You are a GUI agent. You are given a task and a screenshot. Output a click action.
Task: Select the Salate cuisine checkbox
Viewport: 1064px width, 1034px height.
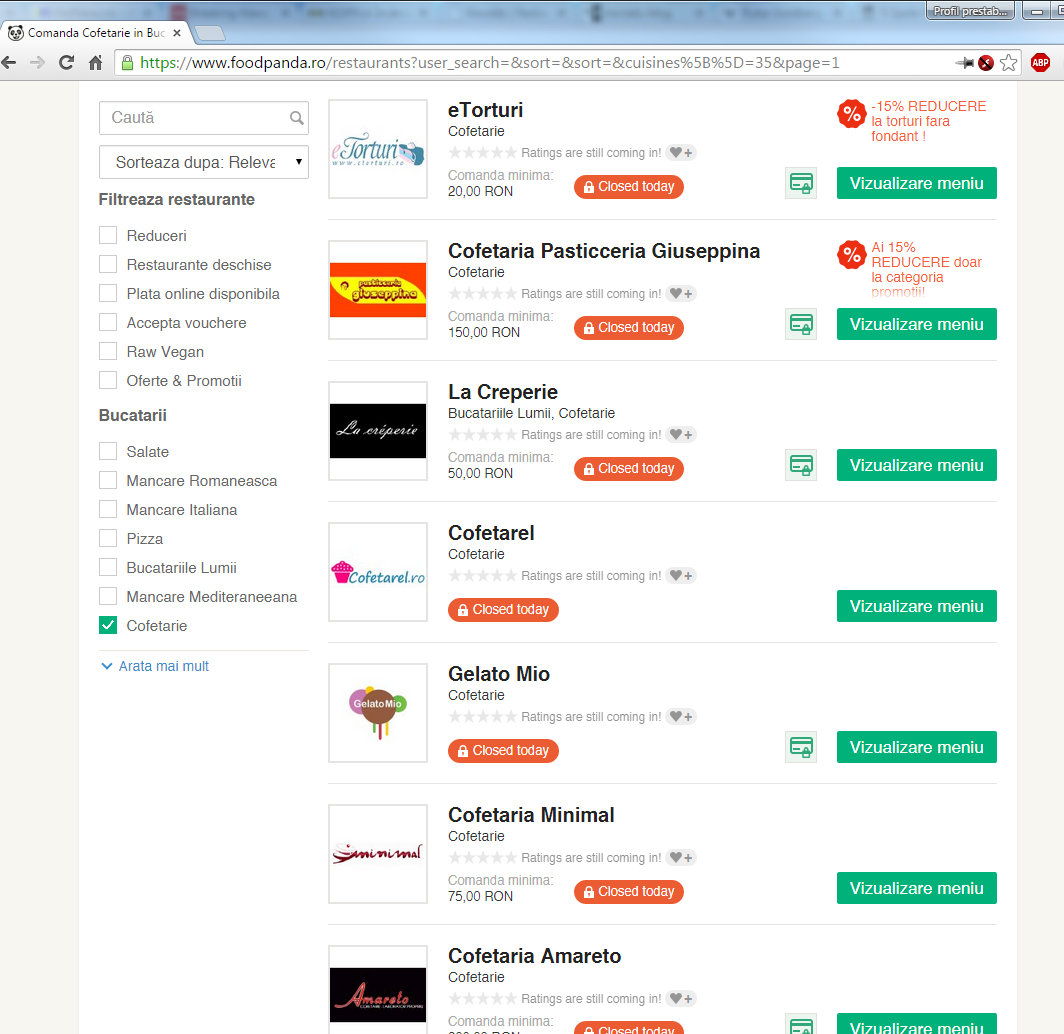click(108, 452)
